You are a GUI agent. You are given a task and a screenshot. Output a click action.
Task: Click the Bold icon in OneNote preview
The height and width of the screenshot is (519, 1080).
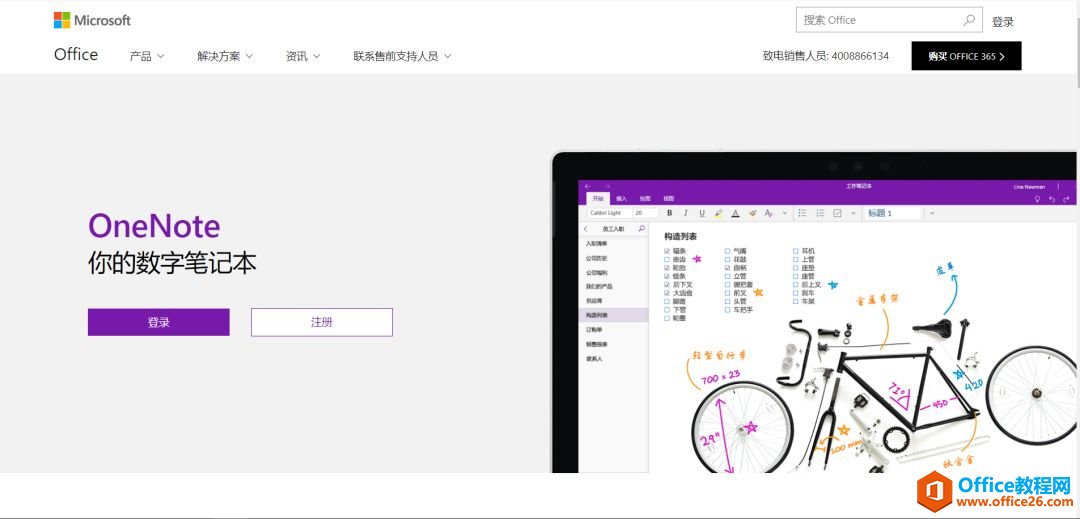[669, 213]
